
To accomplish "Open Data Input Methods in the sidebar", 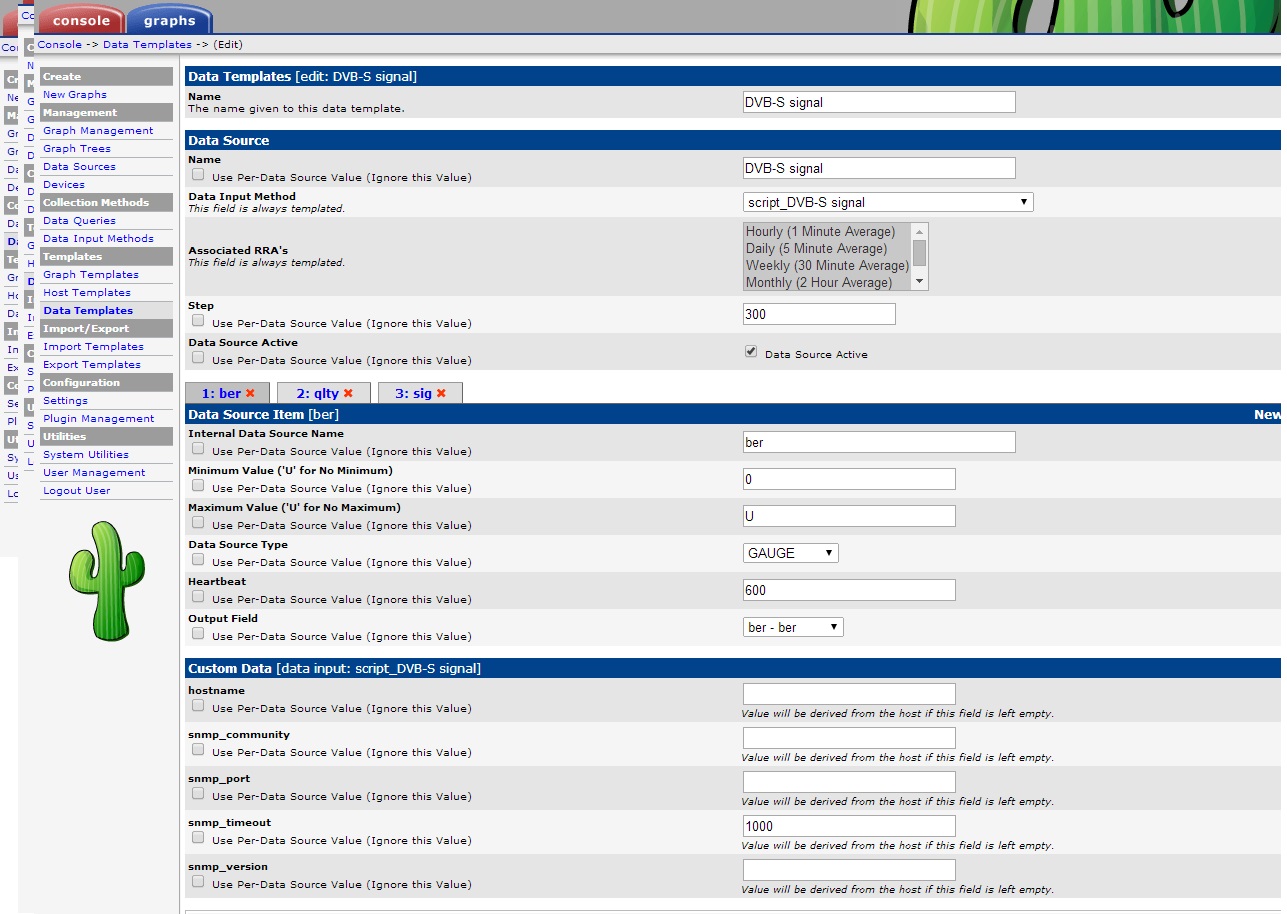I will pyautogui.click(x=98, y=239).
